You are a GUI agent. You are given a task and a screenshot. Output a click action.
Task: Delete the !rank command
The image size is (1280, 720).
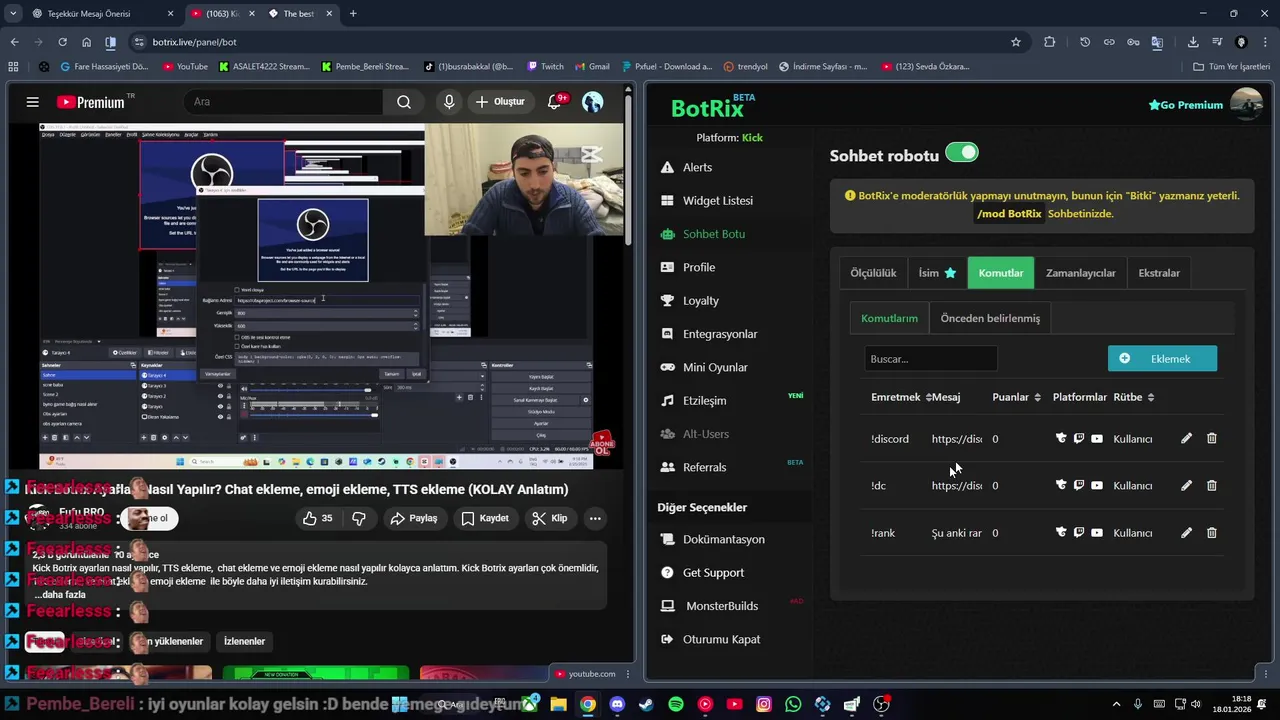point(1211,532)
